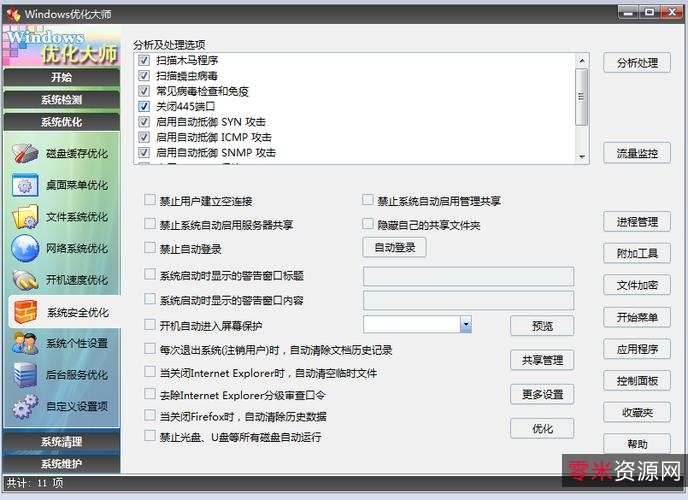Image resolution: width=688 pixels, height=500 pixels.
Task: Click the Windows优化大师 logo banner
Action: (x=61, y=46)
